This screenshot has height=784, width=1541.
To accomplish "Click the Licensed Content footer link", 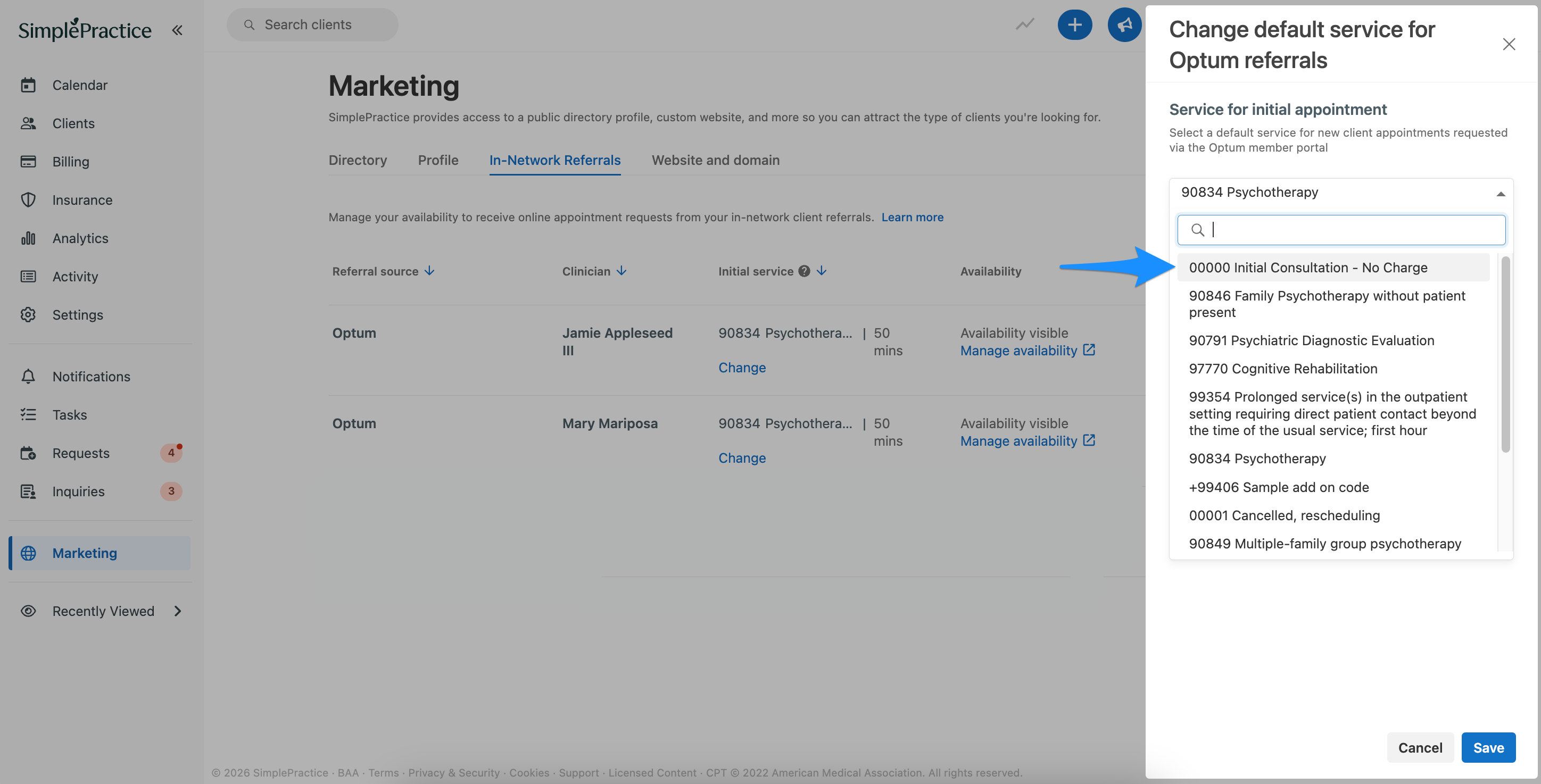I will (x=652, y=773).
